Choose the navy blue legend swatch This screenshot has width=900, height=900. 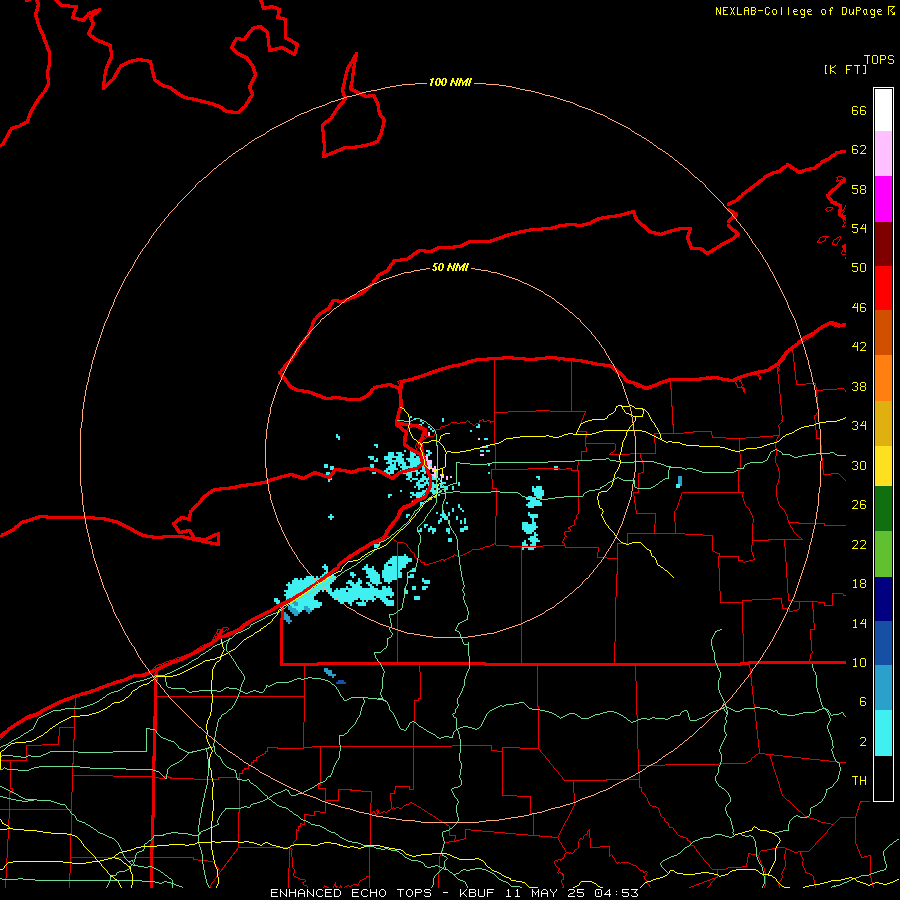click(x=883, y=599)
